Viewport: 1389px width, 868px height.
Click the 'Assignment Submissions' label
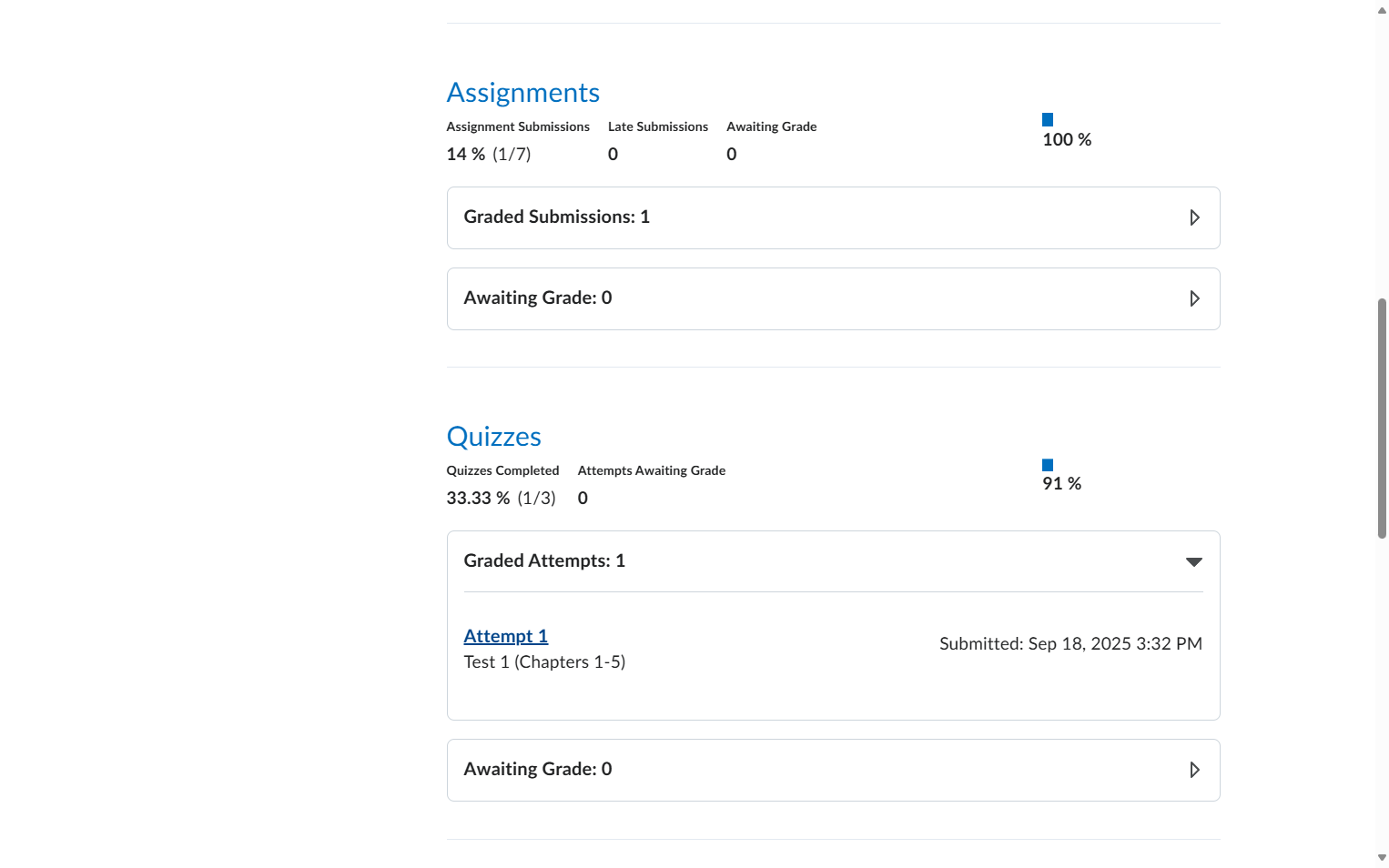(x=518, y=126)
